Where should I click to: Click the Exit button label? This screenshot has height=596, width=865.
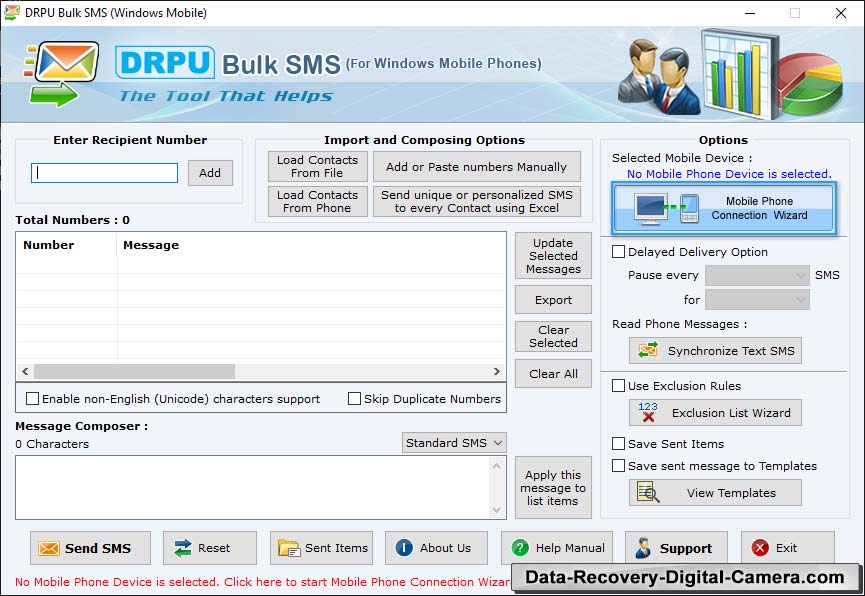(786, 548)
